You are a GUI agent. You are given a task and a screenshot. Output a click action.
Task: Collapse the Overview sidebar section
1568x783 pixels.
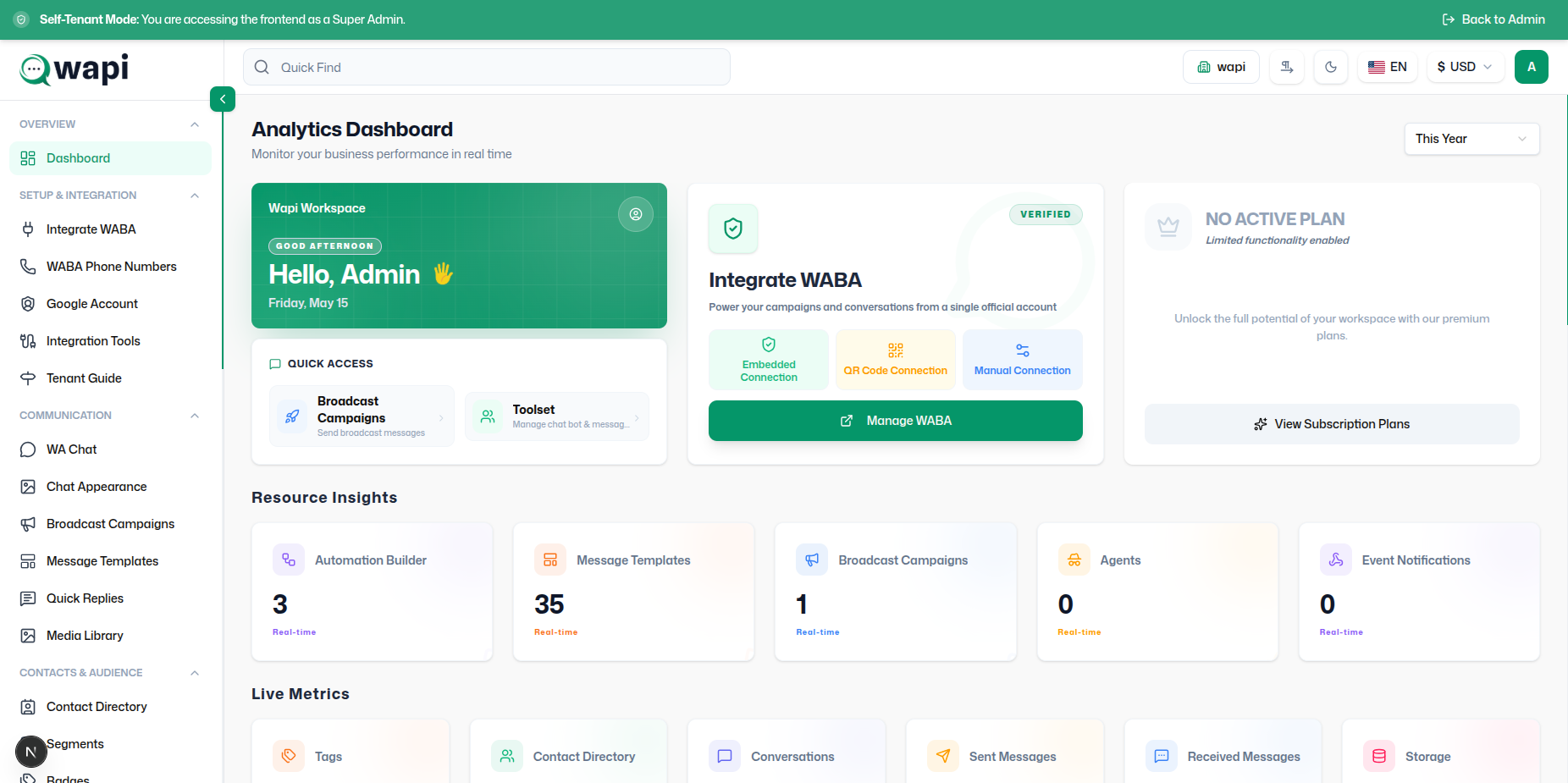point(195,124)
